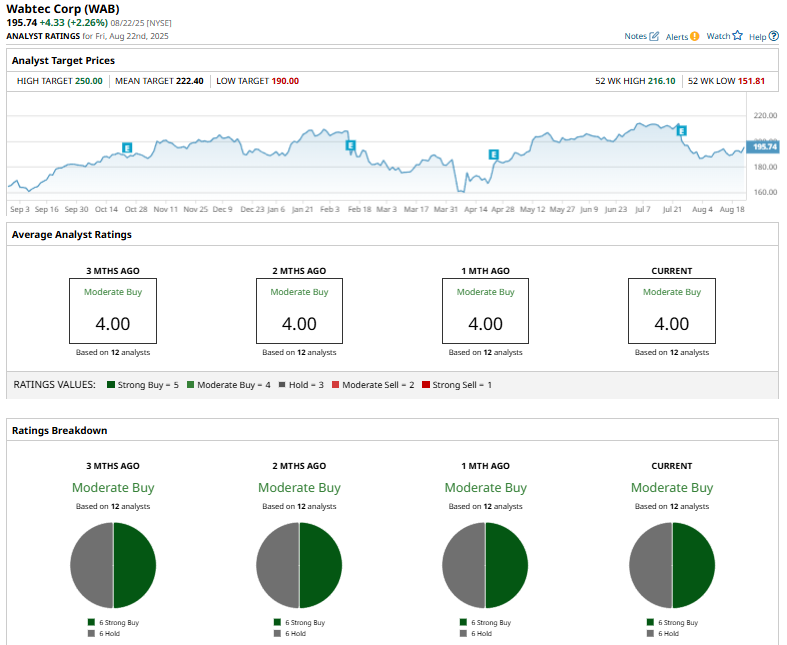
Task: Click the Moderate Sell legend swatch
Action: 335,384
